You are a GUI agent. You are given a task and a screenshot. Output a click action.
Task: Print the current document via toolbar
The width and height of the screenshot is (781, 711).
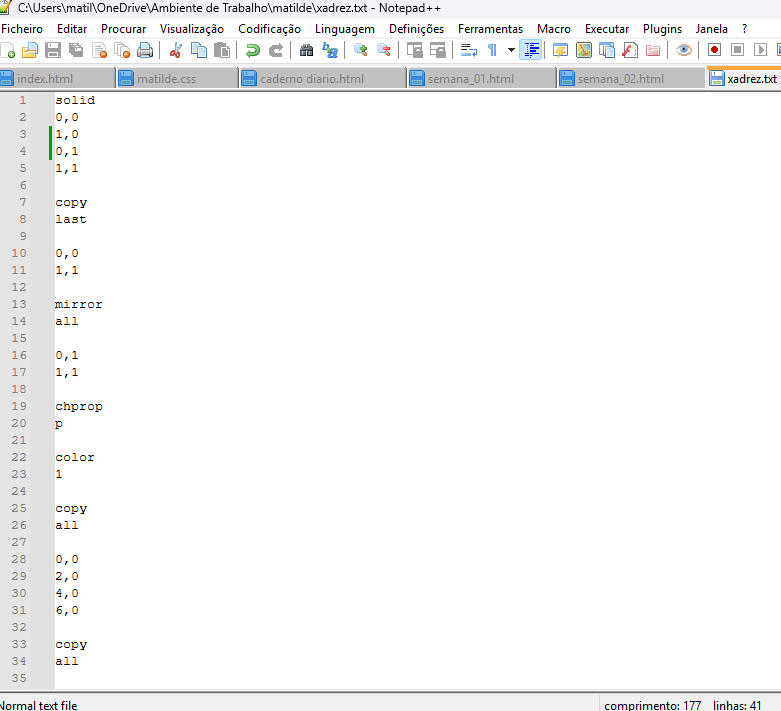point(145,50)
